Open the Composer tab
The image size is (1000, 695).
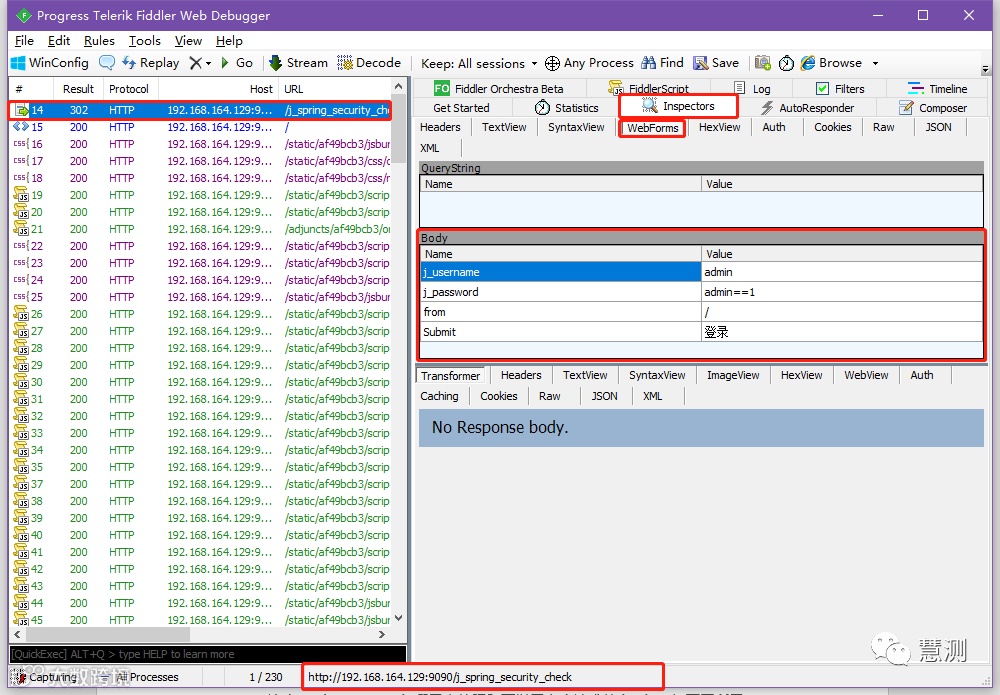point(932,108)
